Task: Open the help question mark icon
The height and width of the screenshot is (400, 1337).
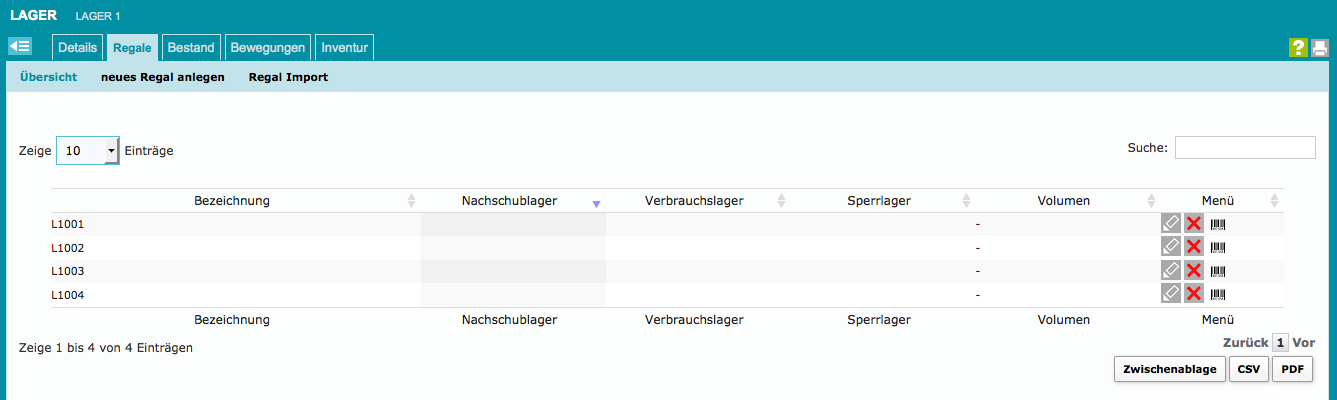Action: (1298, 48)
